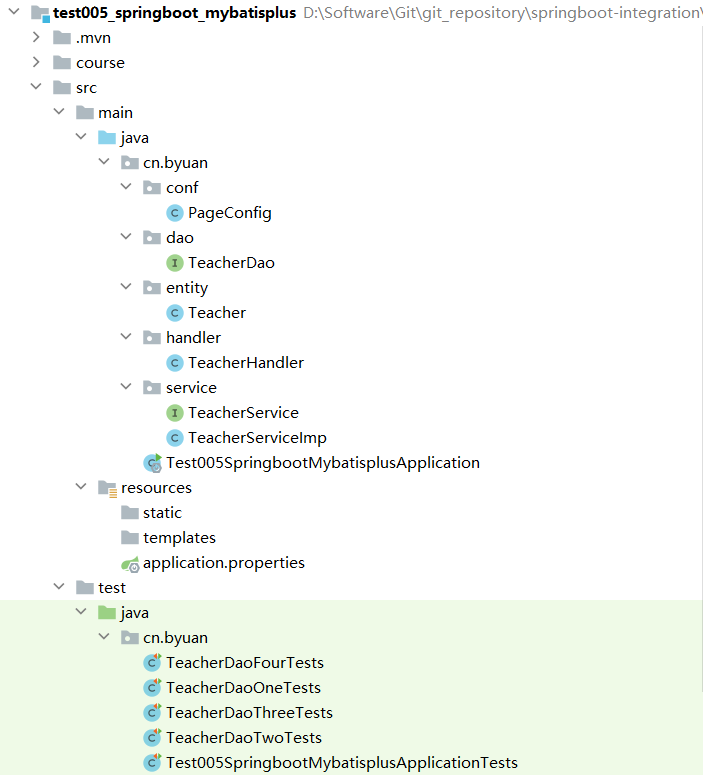Screen dimensions: 703x775
Task: Select the Teacher entity file name
Action: 217,313
